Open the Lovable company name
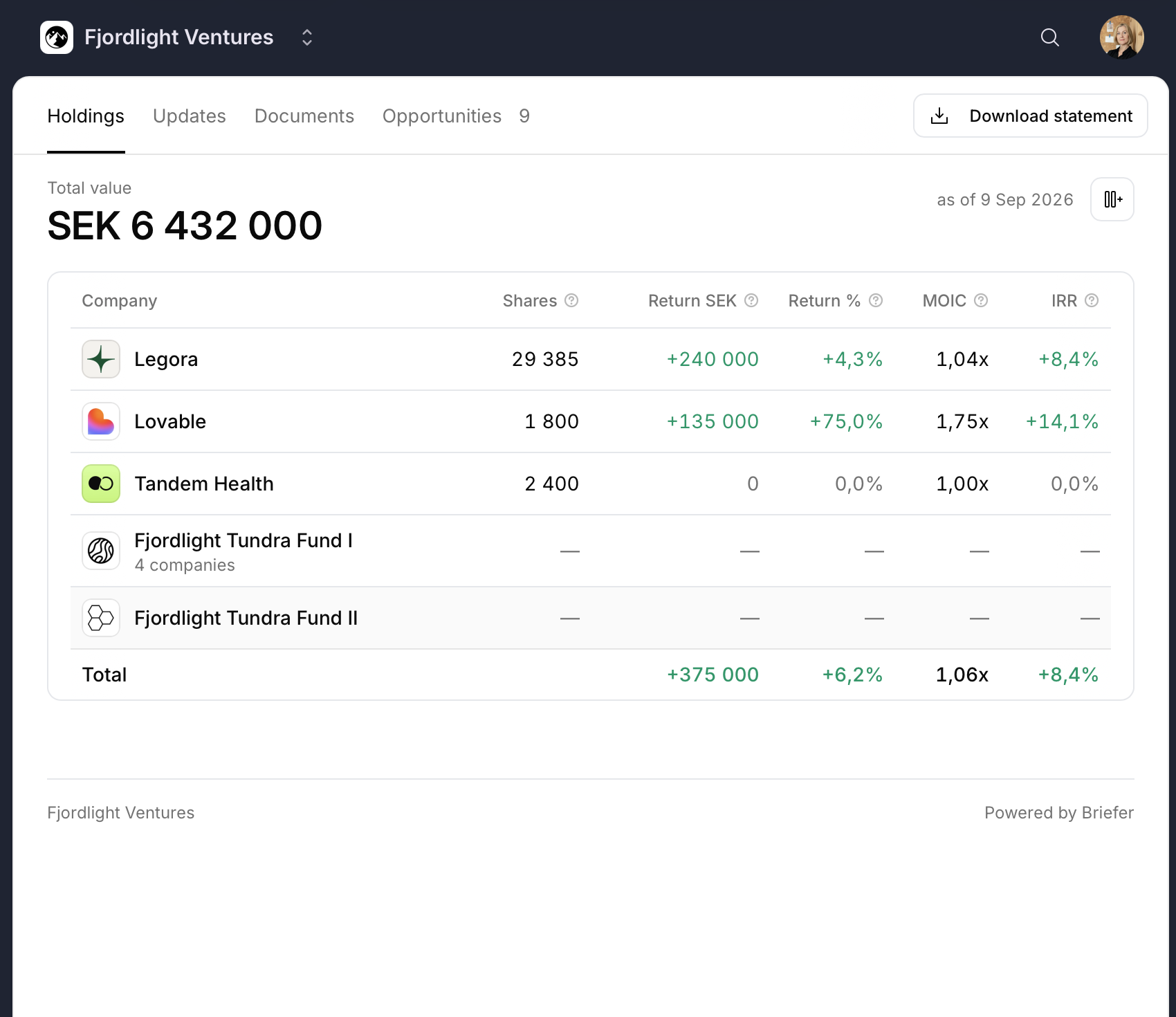Viewport: 1176px width, 1017px height. click(170, 421)
